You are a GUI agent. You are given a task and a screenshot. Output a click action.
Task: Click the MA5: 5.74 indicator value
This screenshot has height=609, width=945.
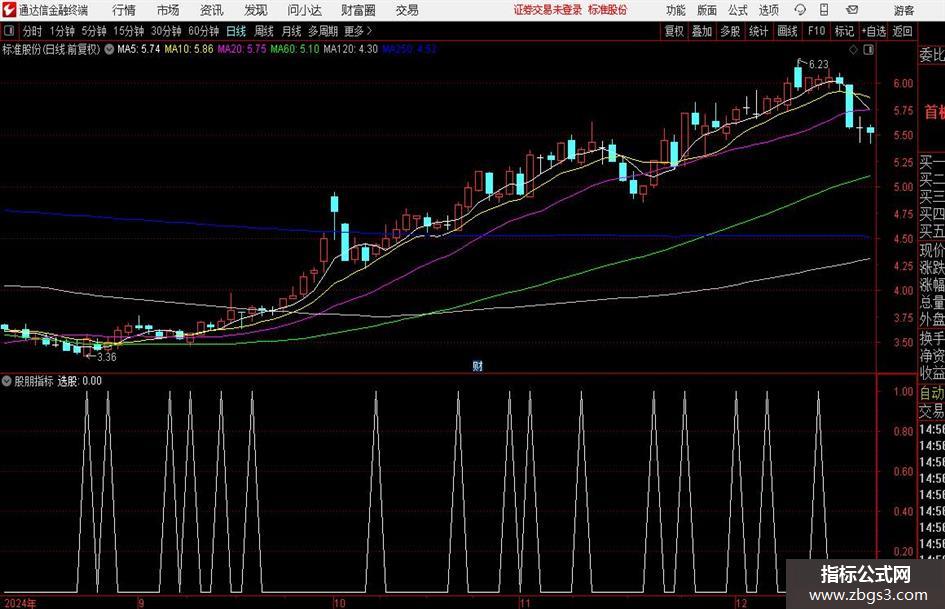coord(139,49)
